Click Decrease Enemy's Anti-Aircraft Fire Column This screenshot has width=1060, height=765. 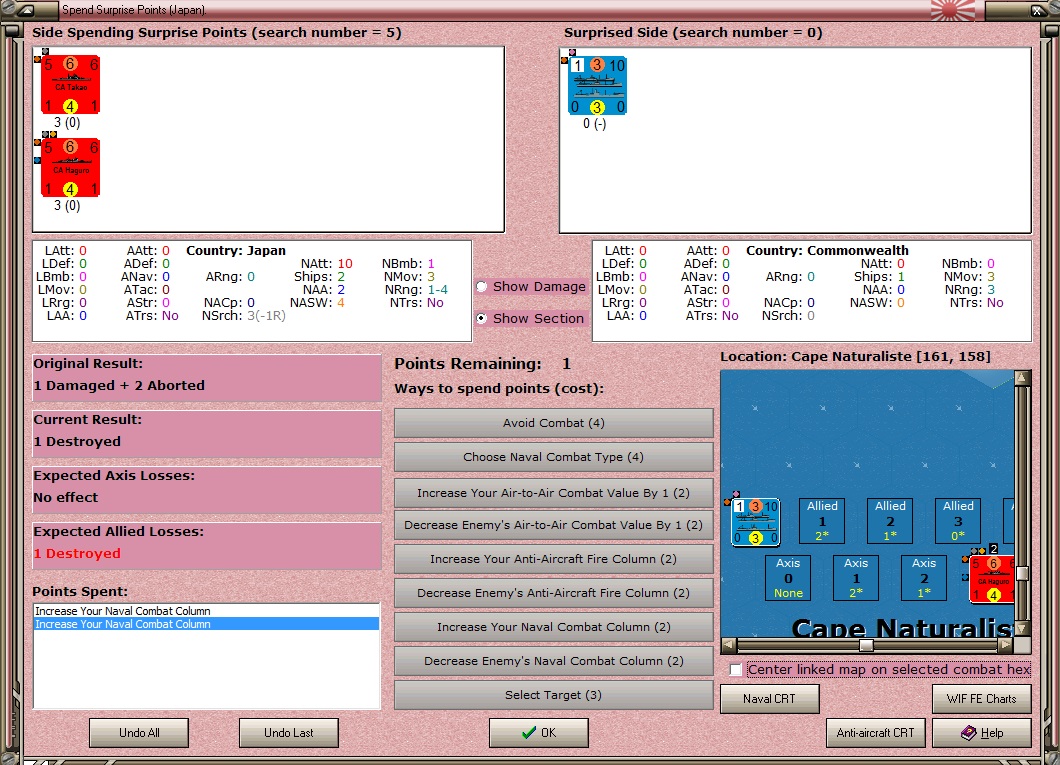tap(554, 593)
